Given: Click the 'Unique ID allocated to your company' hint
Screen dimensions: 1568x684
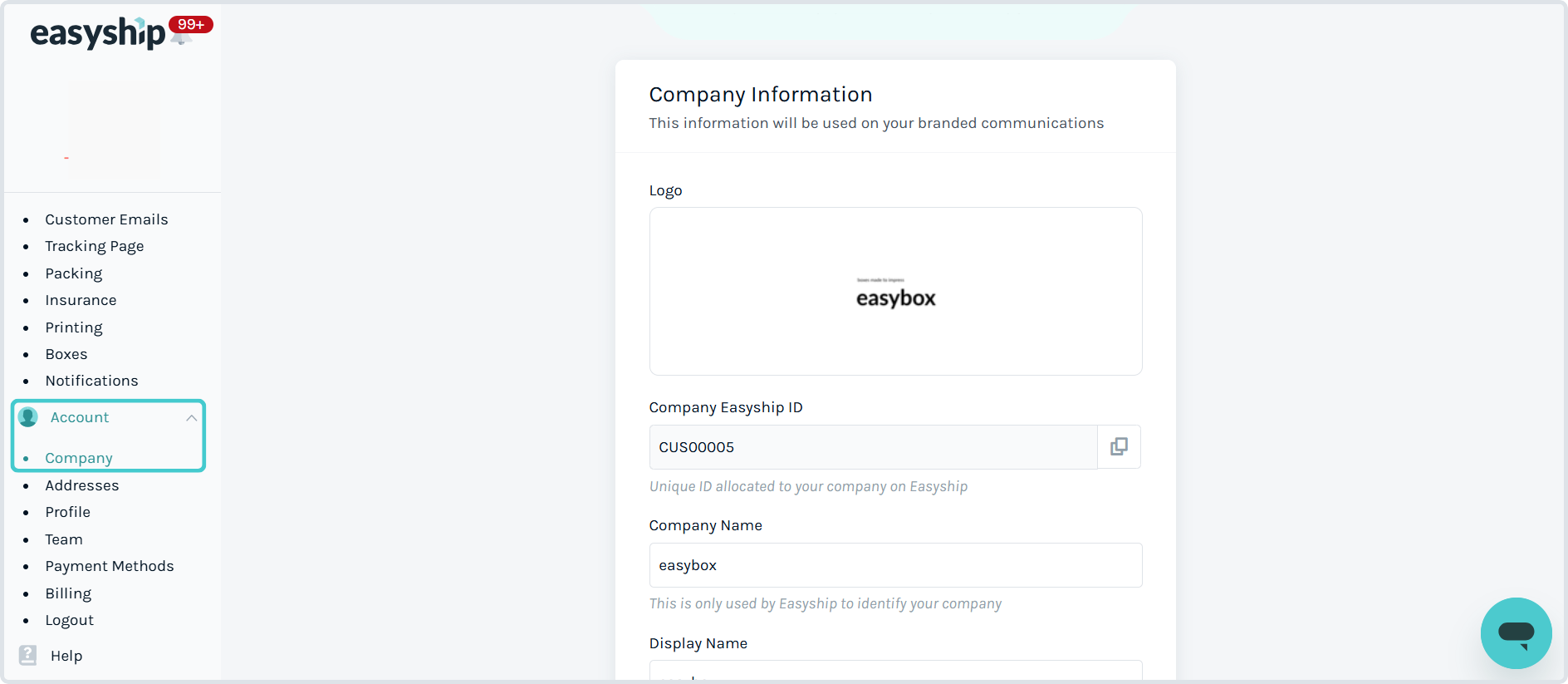Looking at the screenshot, I should tap(808, 486).
